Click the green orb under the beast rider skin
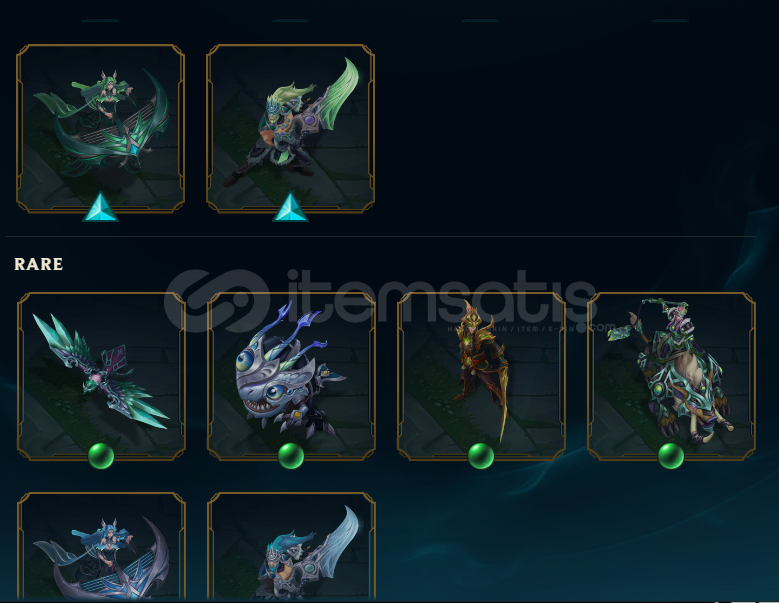The width and height of the screenshot is (779, 603). coord(671,456)
